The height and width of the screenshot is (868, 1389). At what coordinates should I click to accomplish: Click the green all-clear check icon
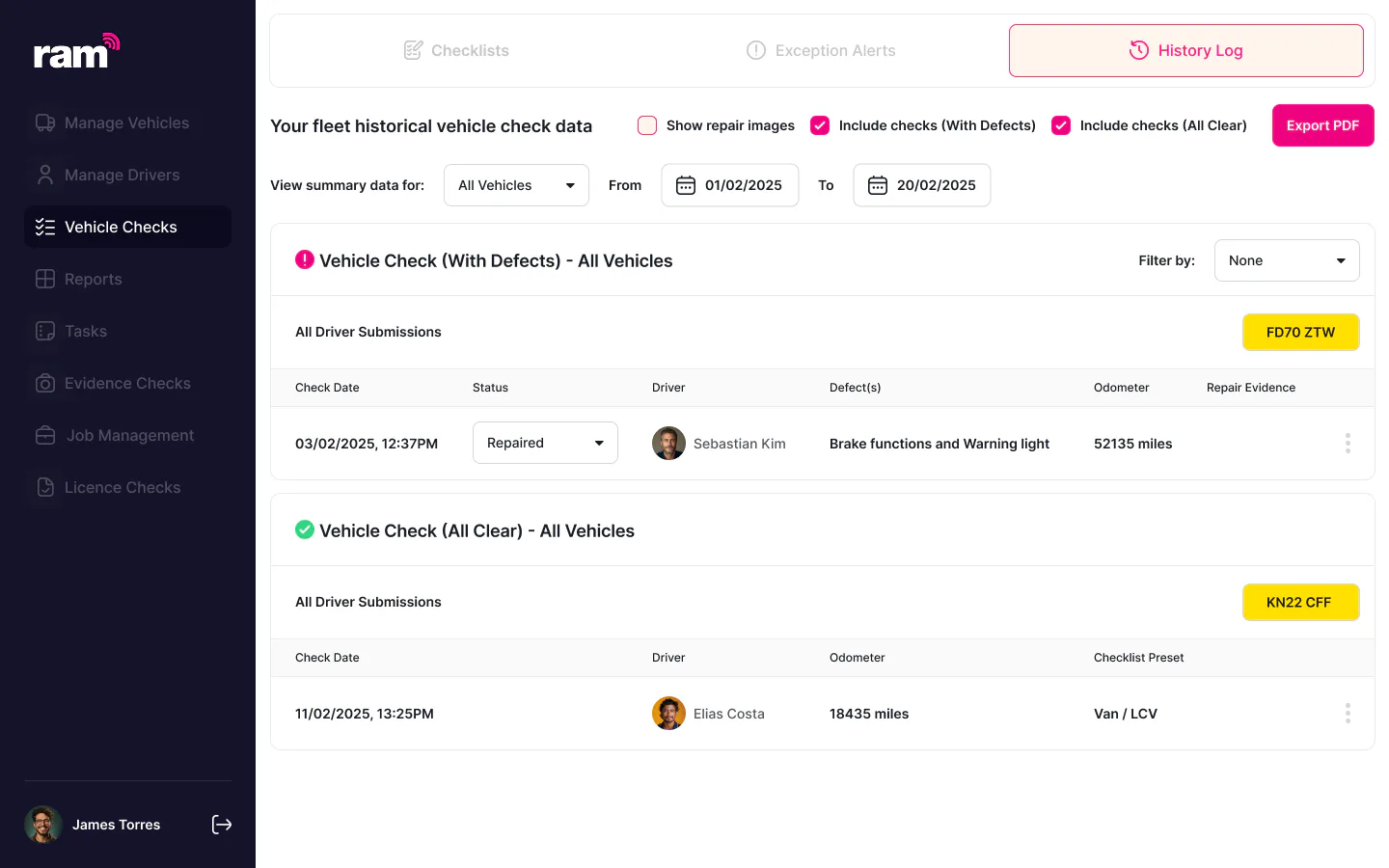(305, 529)
